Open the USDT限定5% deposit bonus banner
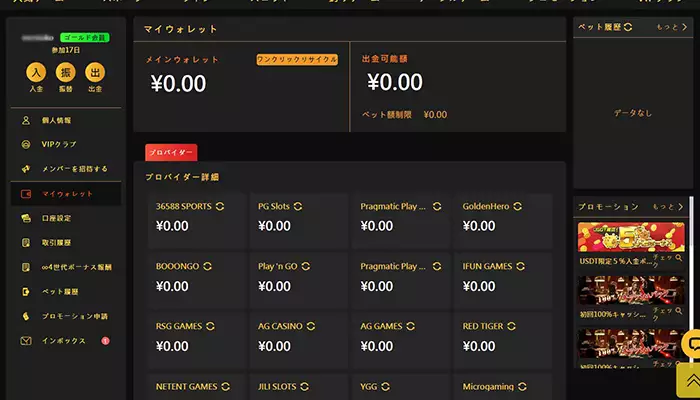Image resolution: width=700 pixels, height=400 pixels. coord(631,238)
